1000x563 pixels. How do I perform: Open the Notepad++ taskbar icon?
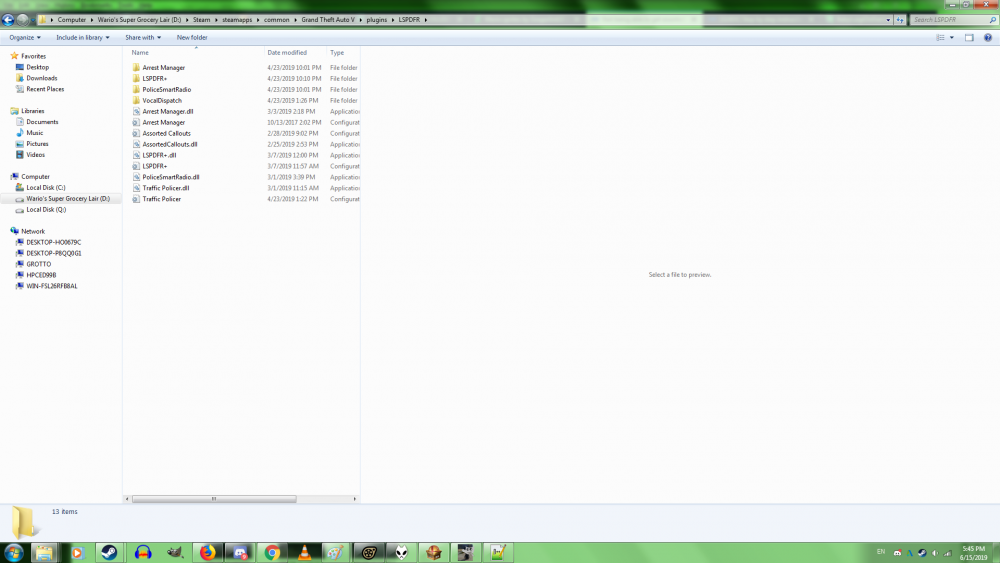(498, 552)
